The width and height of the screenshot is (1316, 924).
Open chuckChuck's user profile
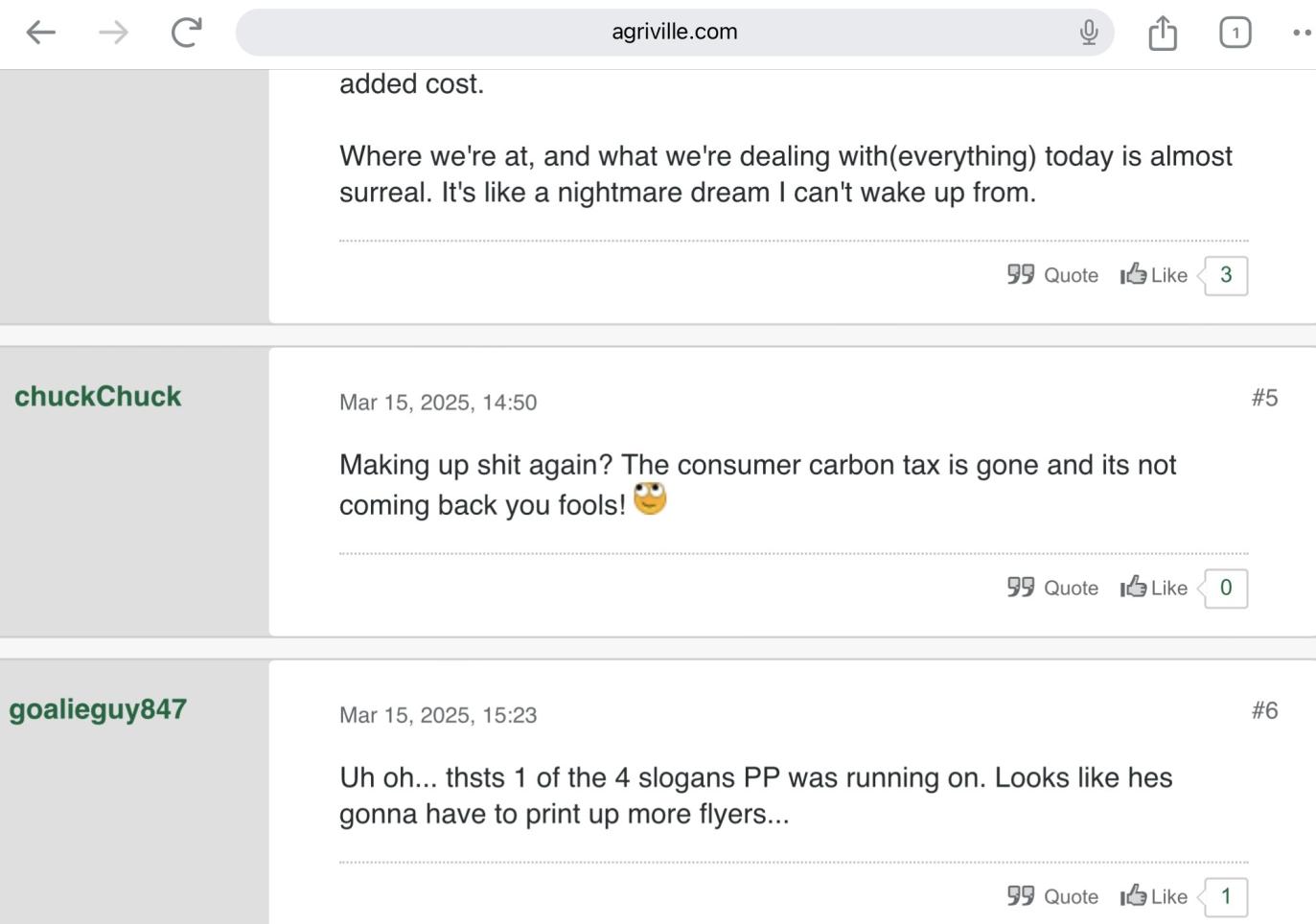98,397
